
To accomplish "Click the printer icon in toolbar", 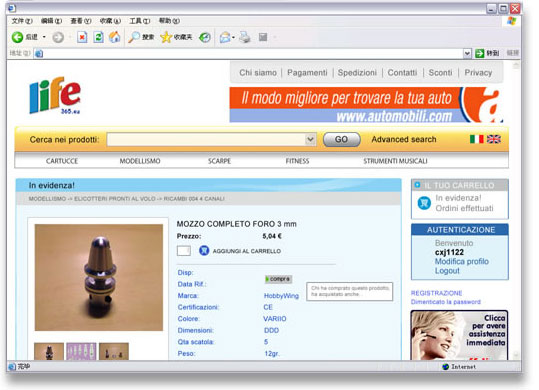I will click(x=245, y=37).
